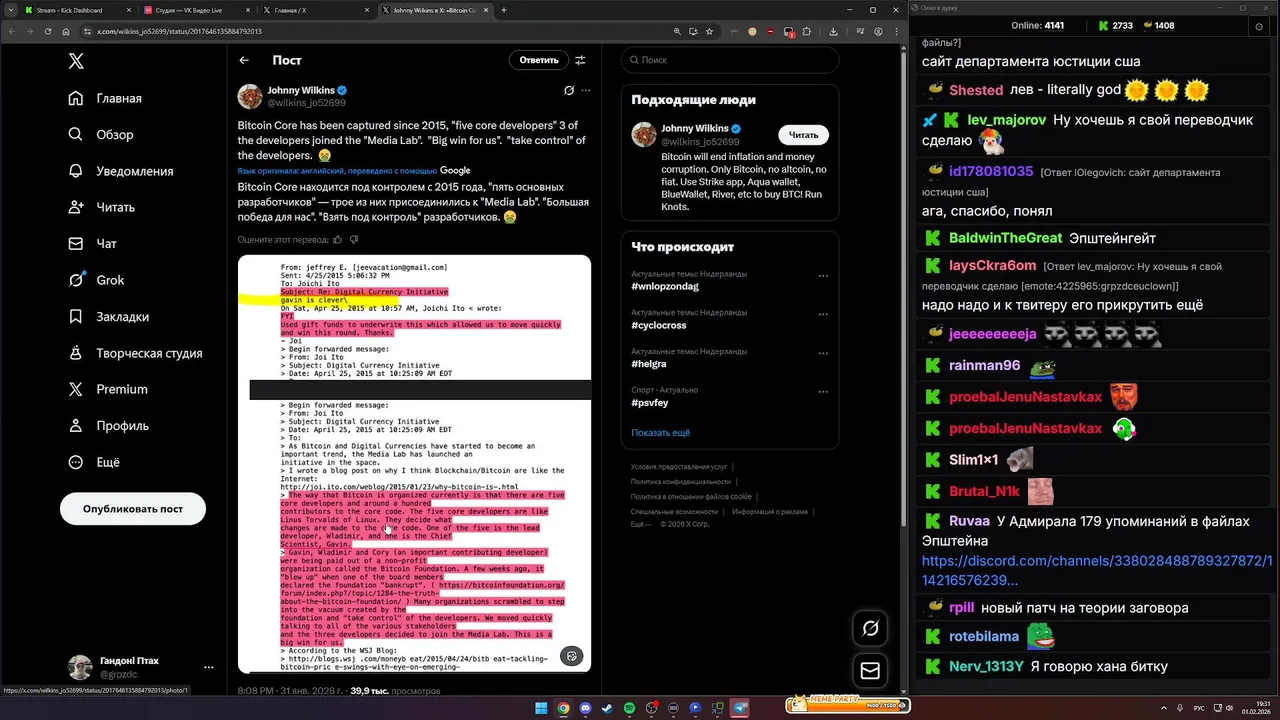The width and height of the screenshot is (1280, 720).
Task: Click browser home button
Action: click(67, 31)
